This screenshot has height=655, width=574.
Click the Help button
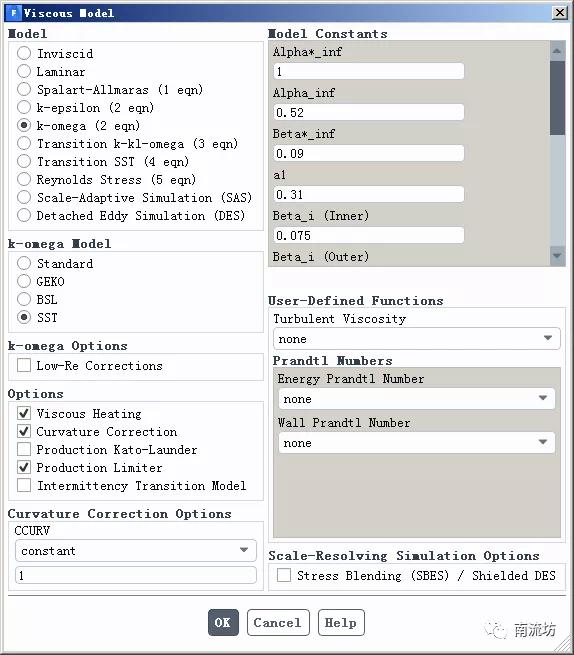(341, 622)
